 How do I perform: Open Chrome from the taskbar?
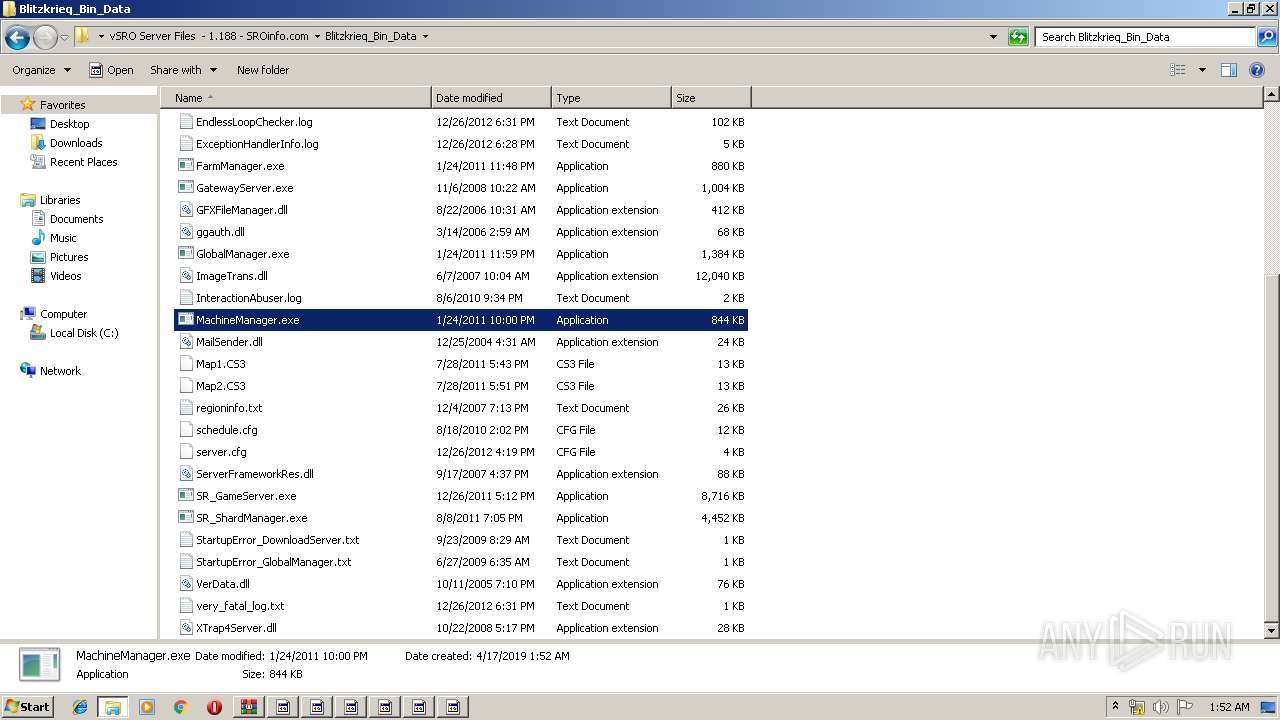(x=180, y=707)
